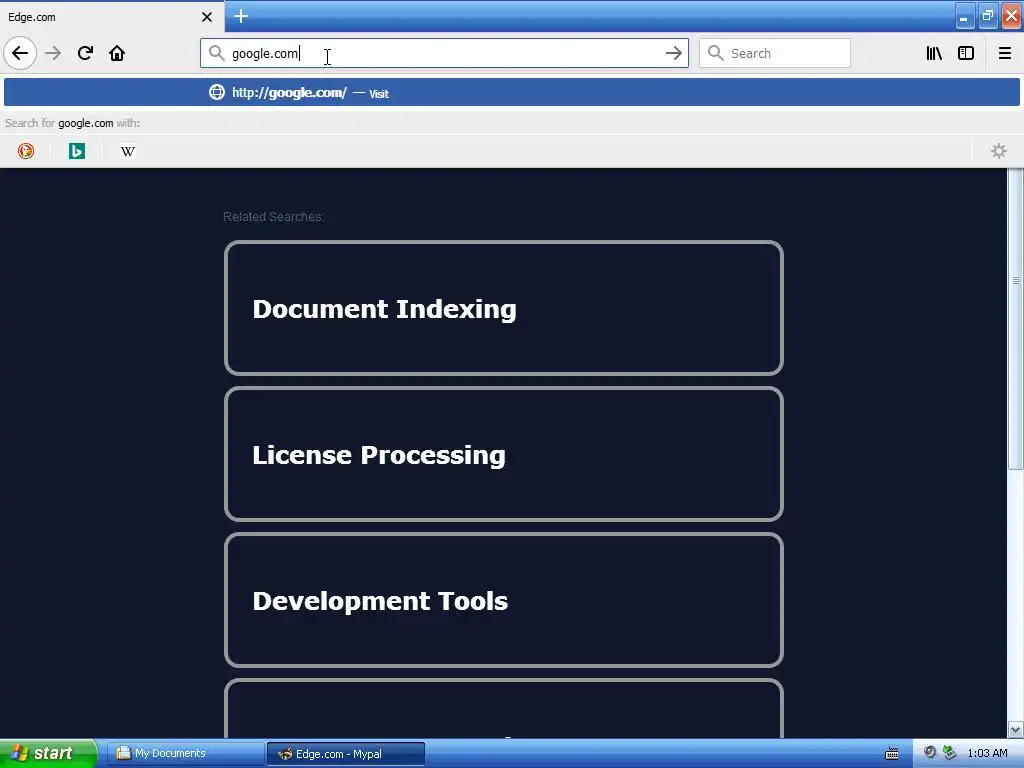
Task: Click the globe icon in URL suggestion
Action: (217, 92)
